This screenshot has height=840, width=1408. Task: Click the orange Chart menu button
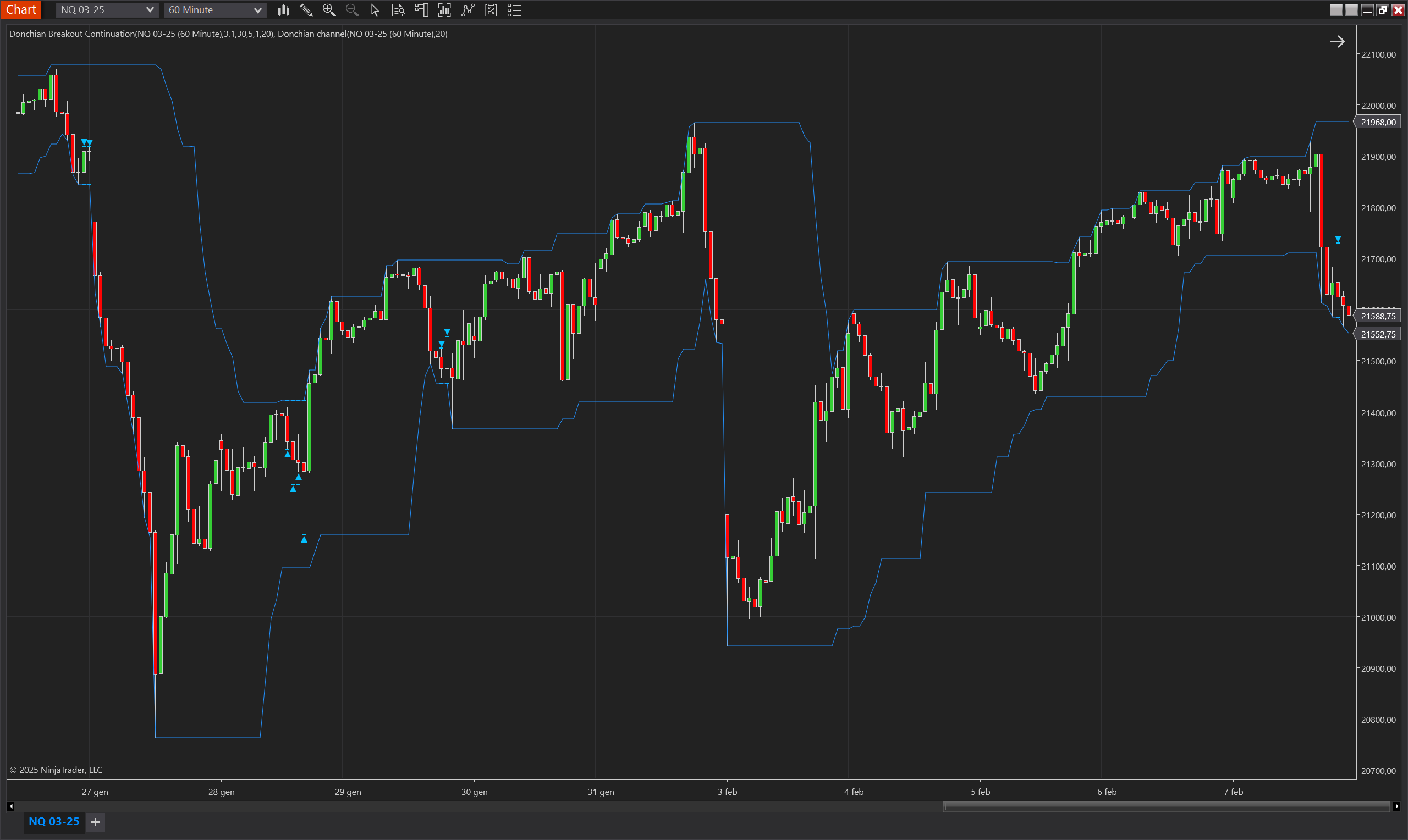click(x=21, y=10)
